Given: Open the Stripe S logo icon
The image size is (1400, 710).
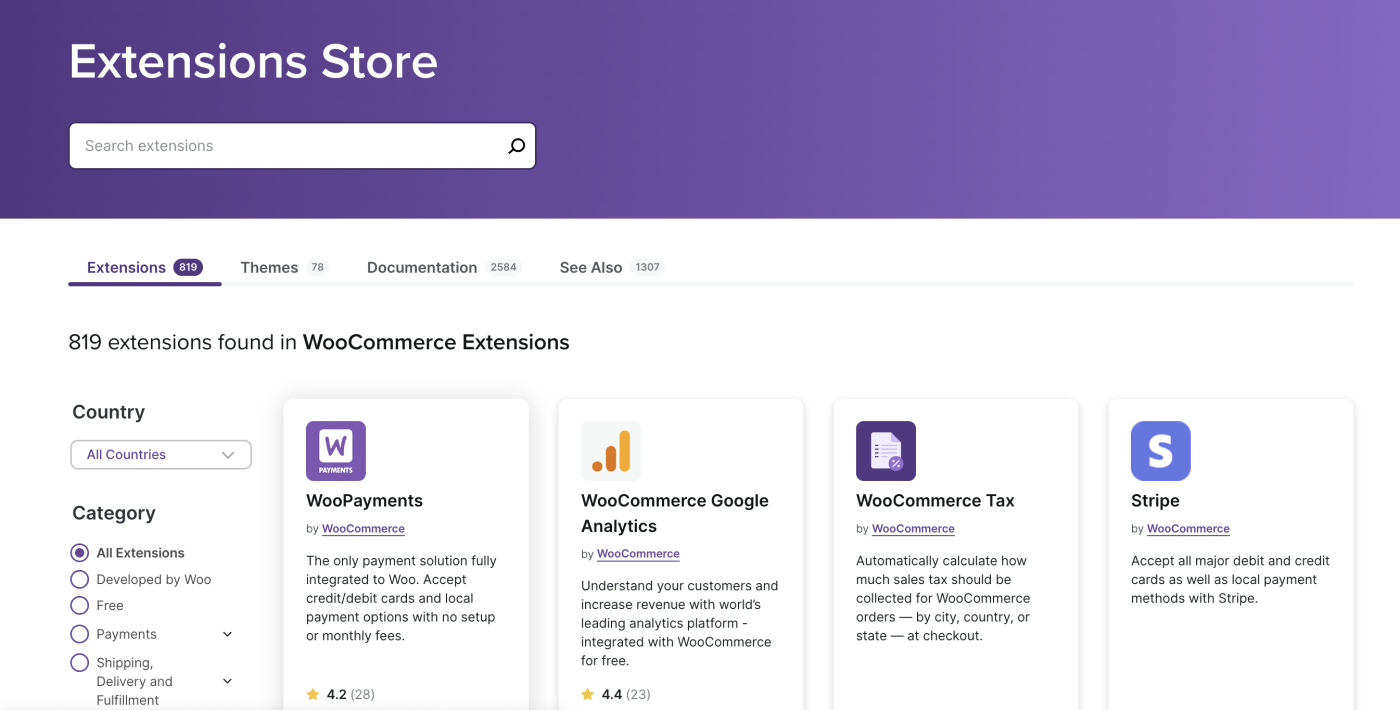Looking at the screenshot, I should pos(1161,451).
